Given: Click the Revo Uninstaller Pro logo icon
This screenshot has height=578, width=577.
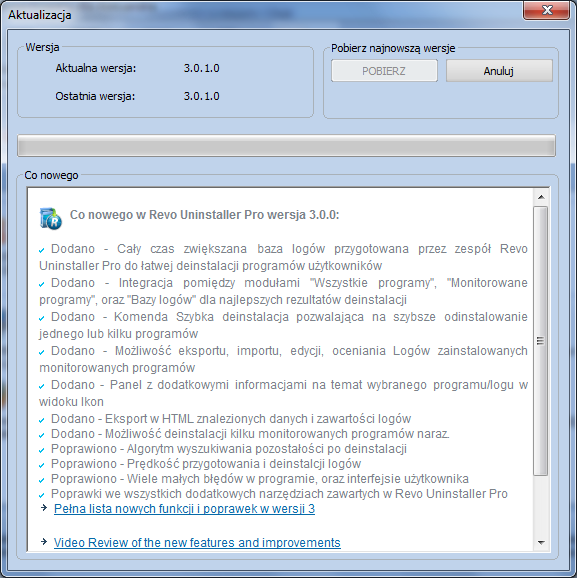Looking at the screenshot, I should 51,219.
